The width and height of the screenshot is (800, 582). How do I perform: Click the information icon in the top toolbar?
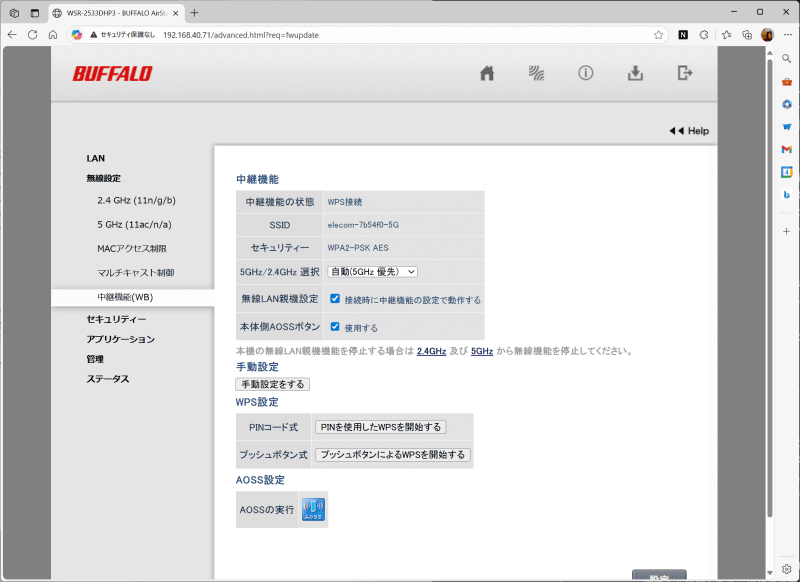point(585,72)
